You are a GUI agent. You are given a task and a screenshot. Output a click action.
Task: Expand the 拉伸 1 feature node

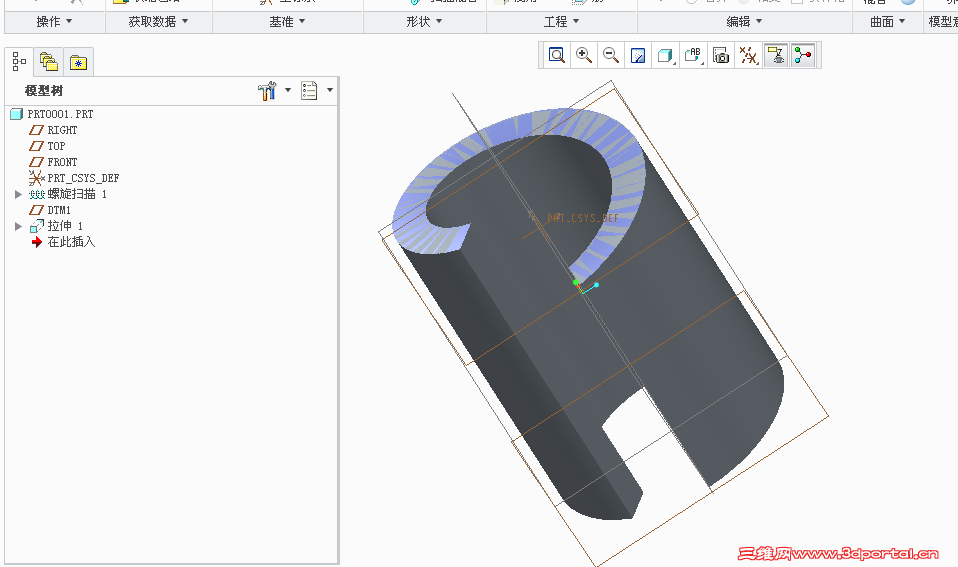click(18, 226)
